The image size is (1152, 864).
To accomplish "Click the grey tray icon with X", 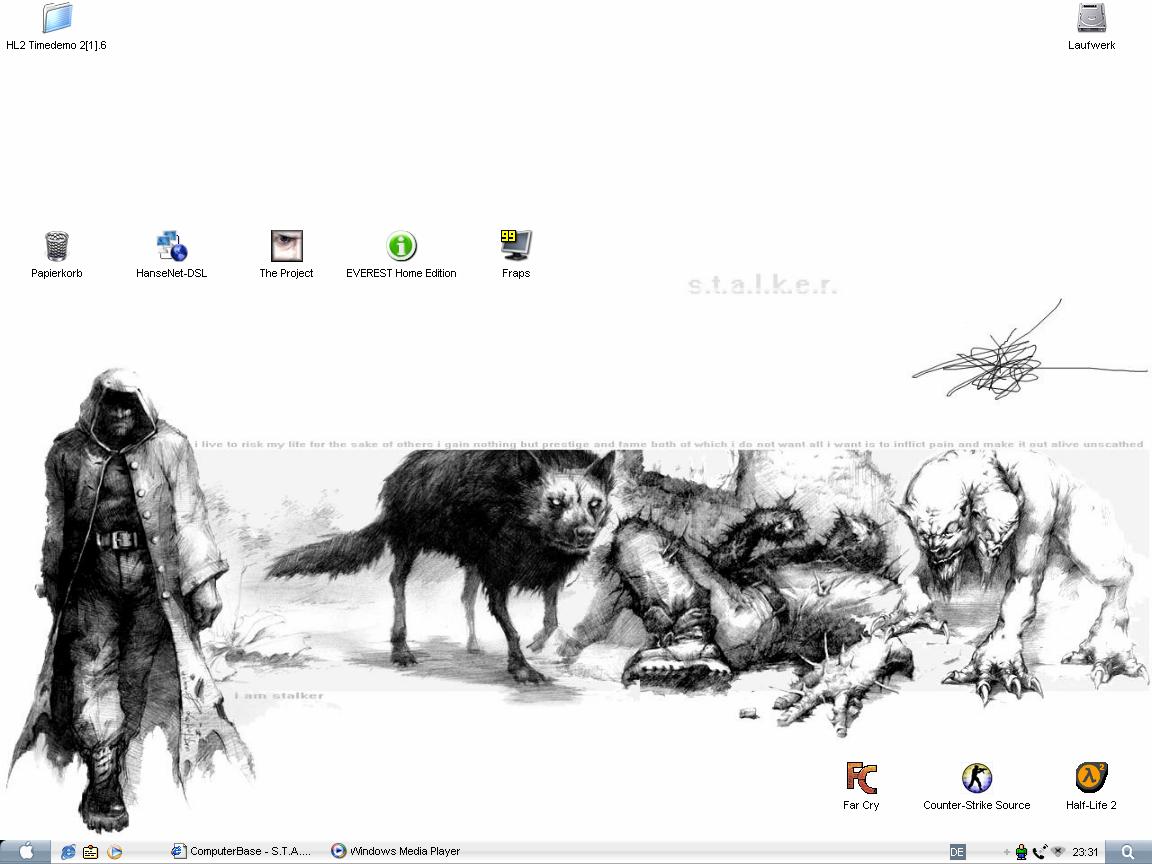I will (x=1059, y=852).
